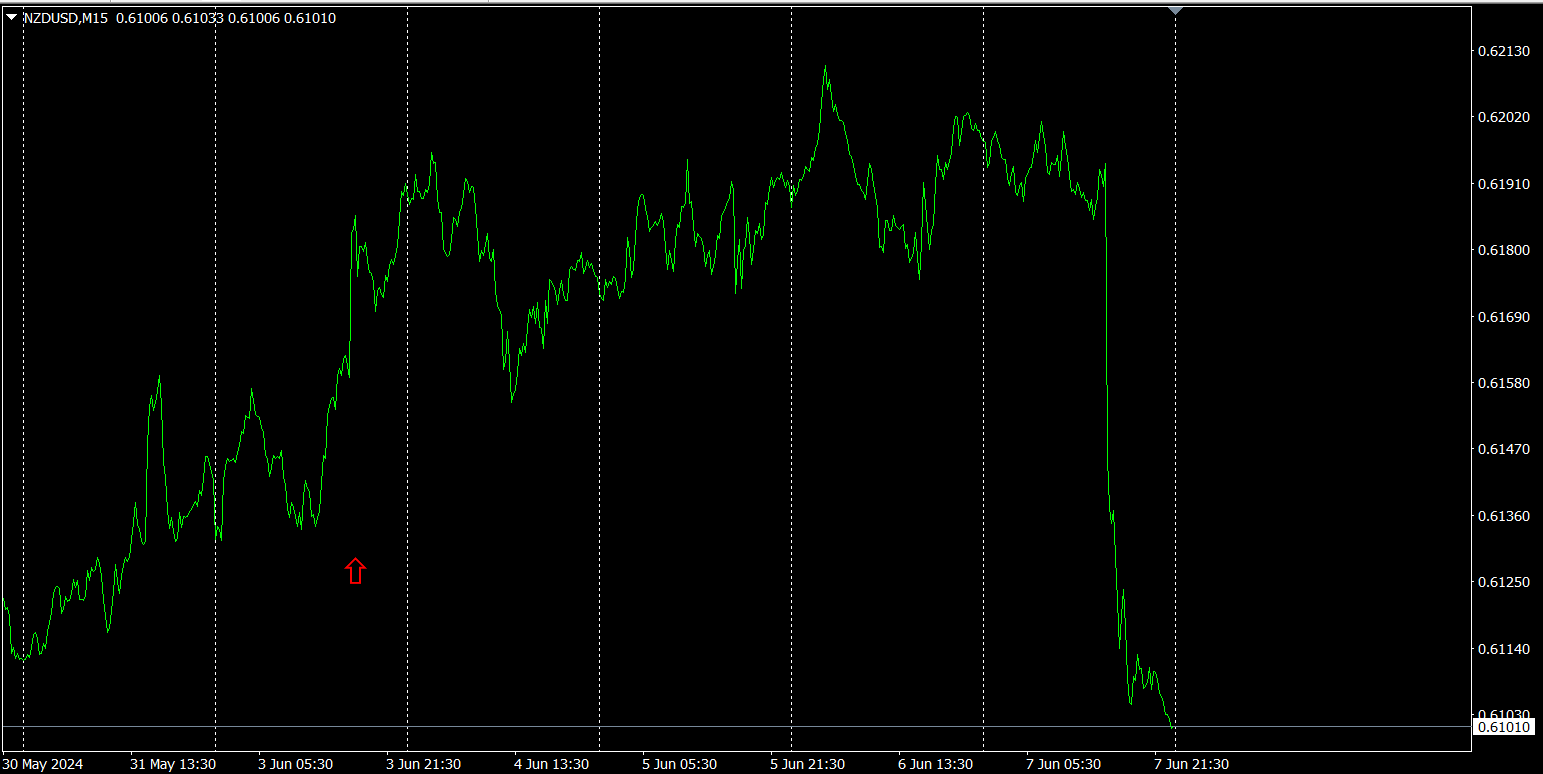Open the chart menu triangle beside NZDUSD,M15
Image resolution: width=1543 pixels, height=774 pixels.
[x=11, y=18]
